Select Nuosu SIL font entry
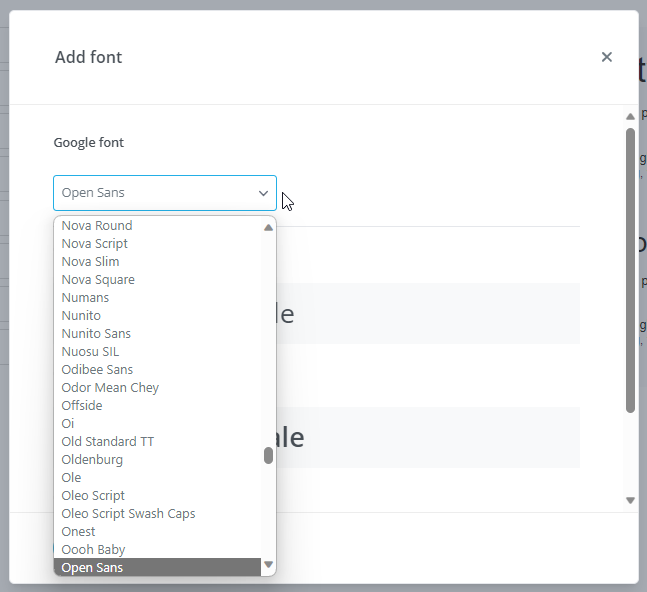 click(158, 352)
